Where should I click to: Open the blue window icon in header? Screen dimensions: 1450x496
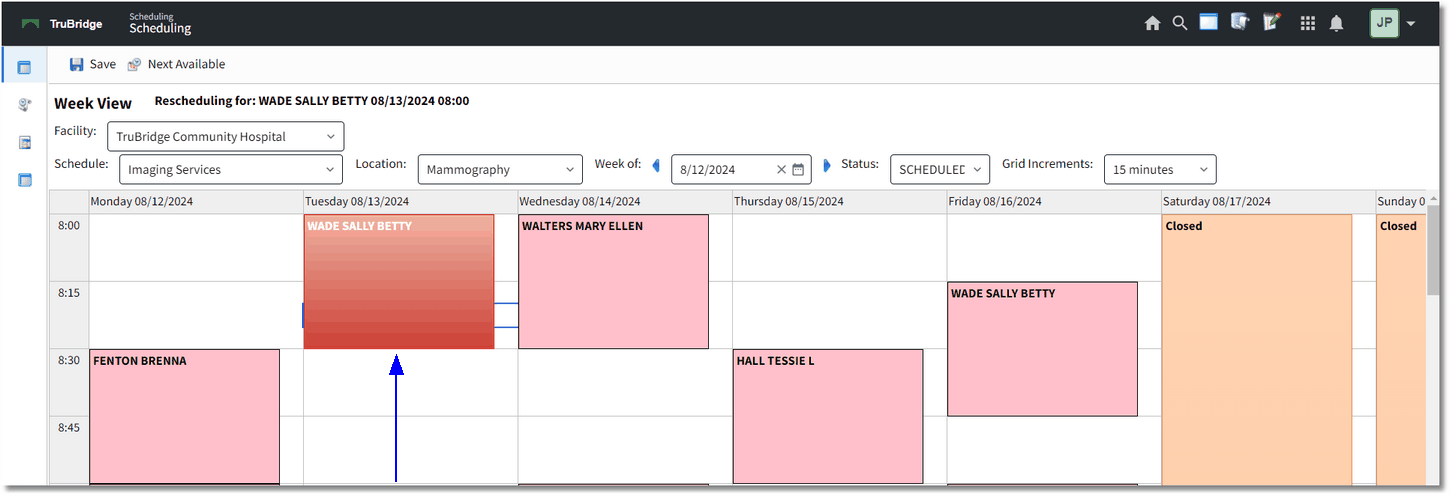(1209, 22)
